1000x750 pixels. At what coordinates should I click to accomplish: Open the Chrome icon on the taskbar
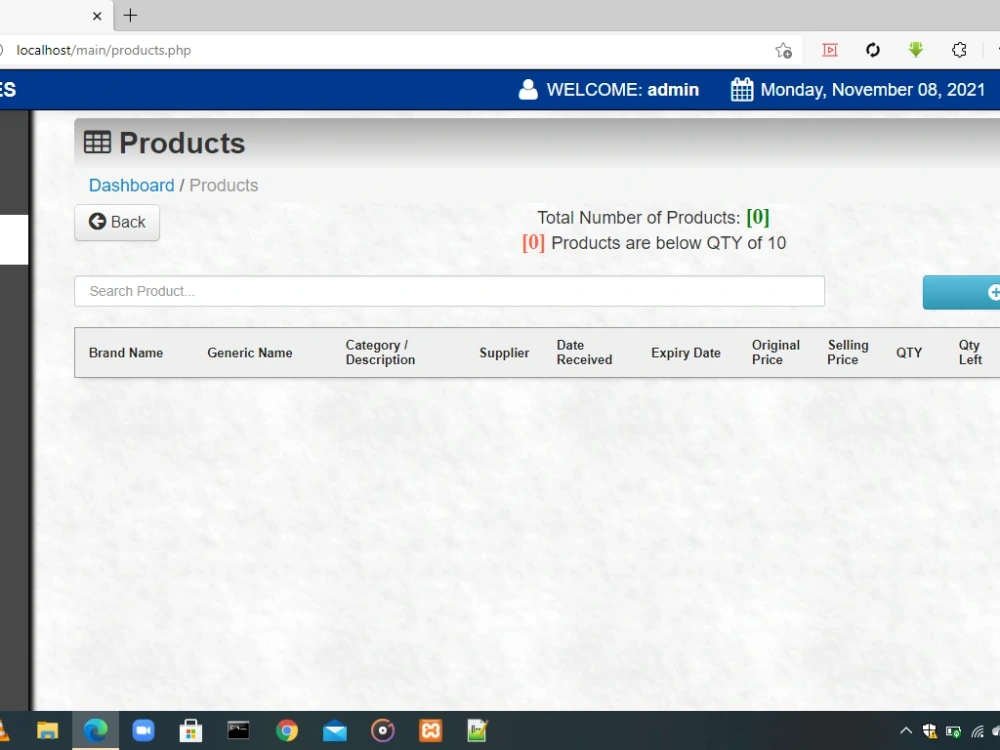click(x=287, y=730)
